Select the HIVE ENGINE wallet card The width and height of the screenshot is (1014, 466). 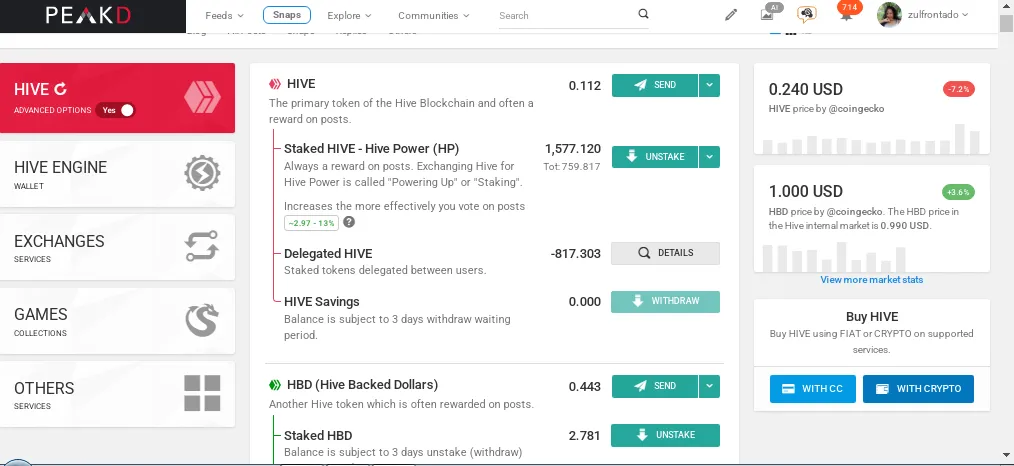117,174
